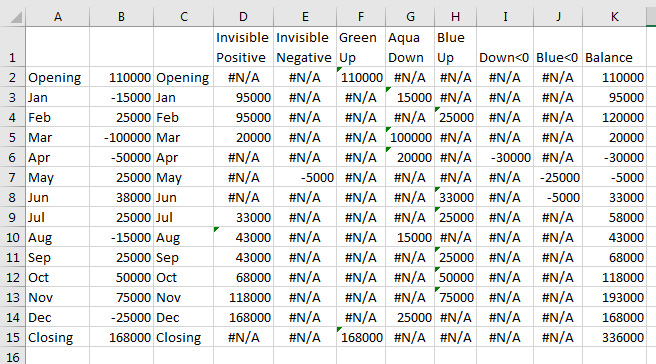Select row 1 header
Viewport: 656px width, 364px height.
pos(13,47)
